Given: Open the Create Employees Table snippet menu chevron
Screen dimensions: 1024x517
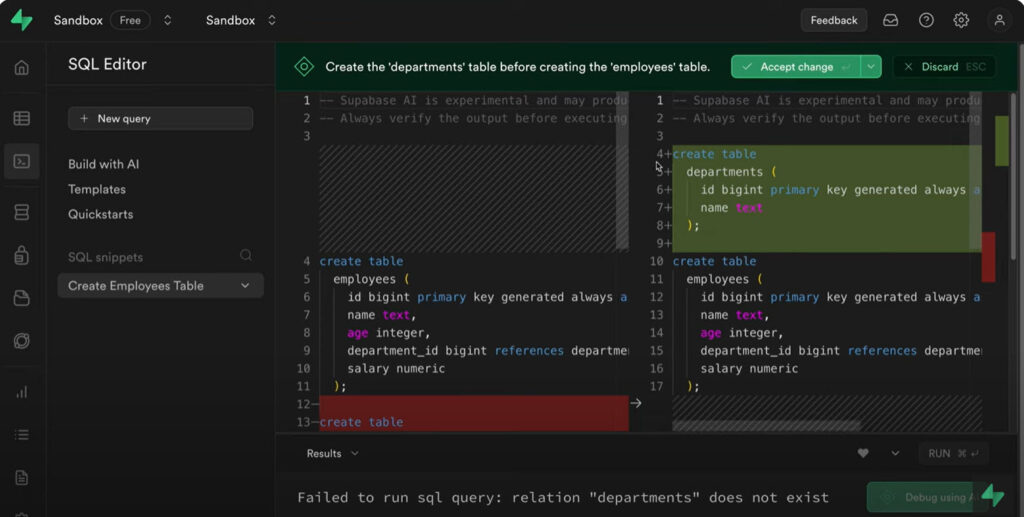Looking at the screenshot, I should point(245,286).
